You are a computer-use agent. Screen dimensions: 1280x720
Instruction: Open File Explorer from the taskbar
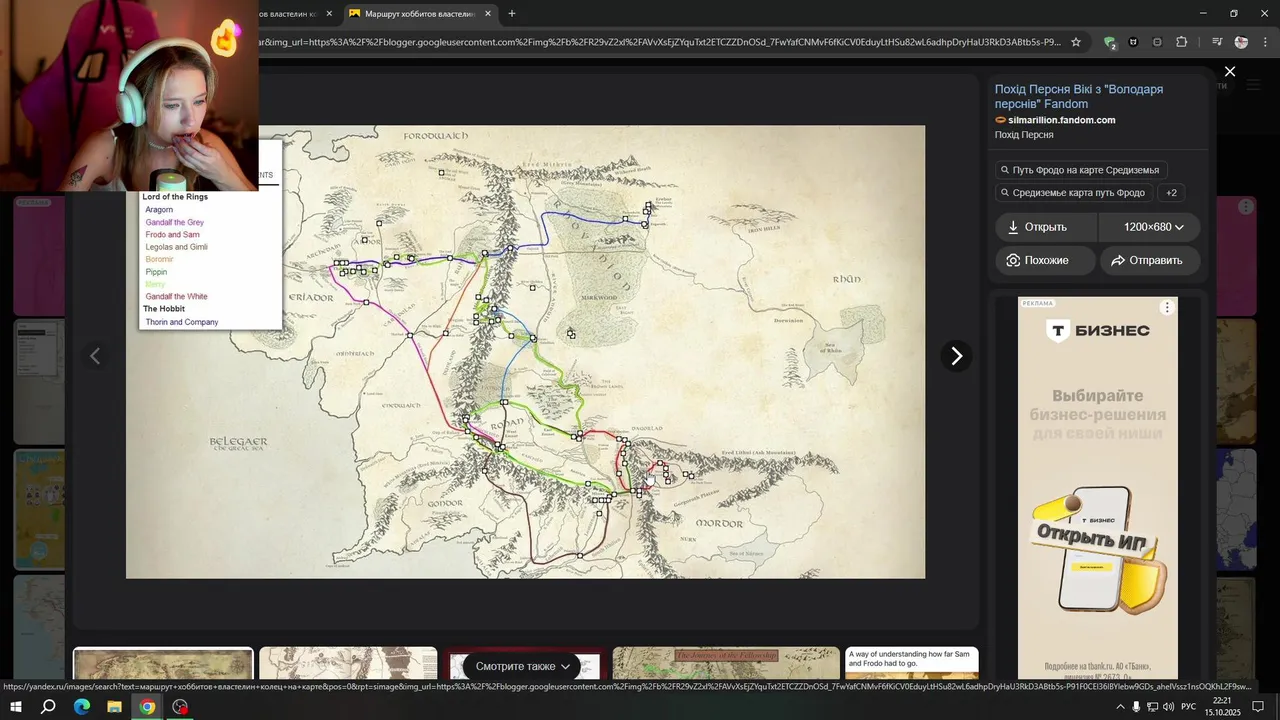pyautogui.click(x=114, y=707)
